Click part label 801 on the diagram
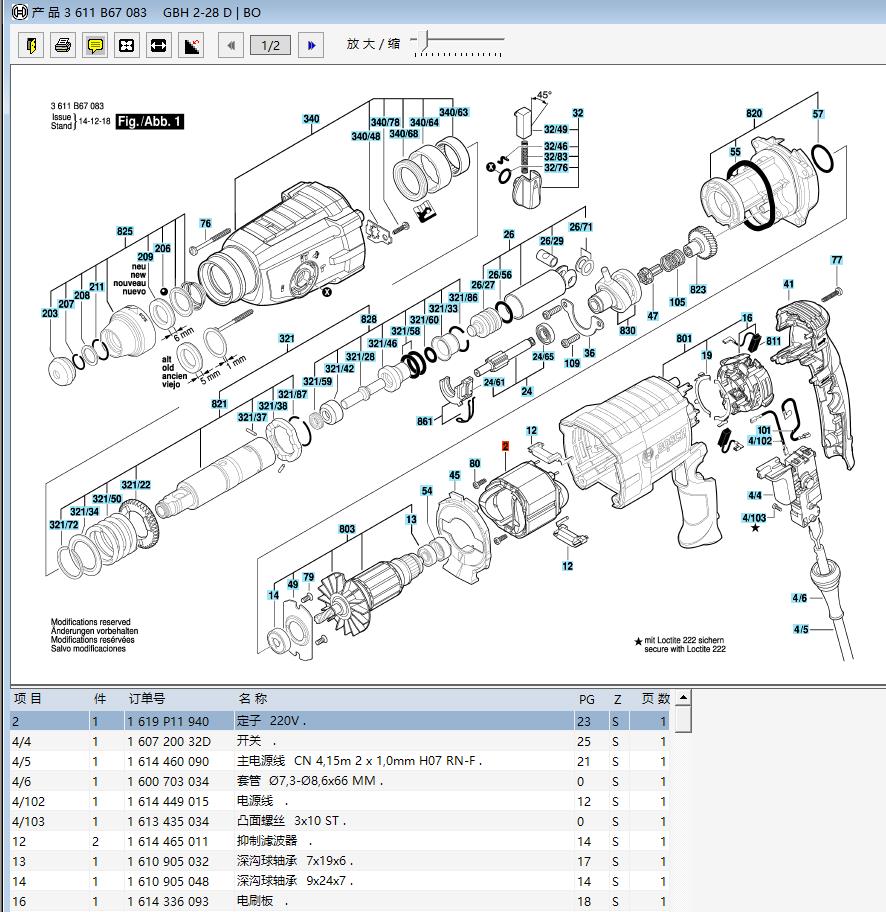The width and height of the screenshot is (886, 912). [x=684, y=339]
